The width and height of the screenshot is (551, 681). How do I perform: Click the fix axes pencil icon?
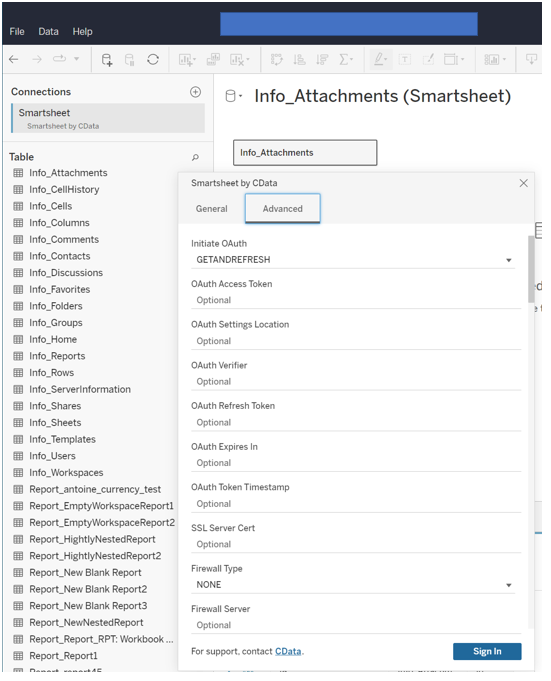tap(428, 59)
